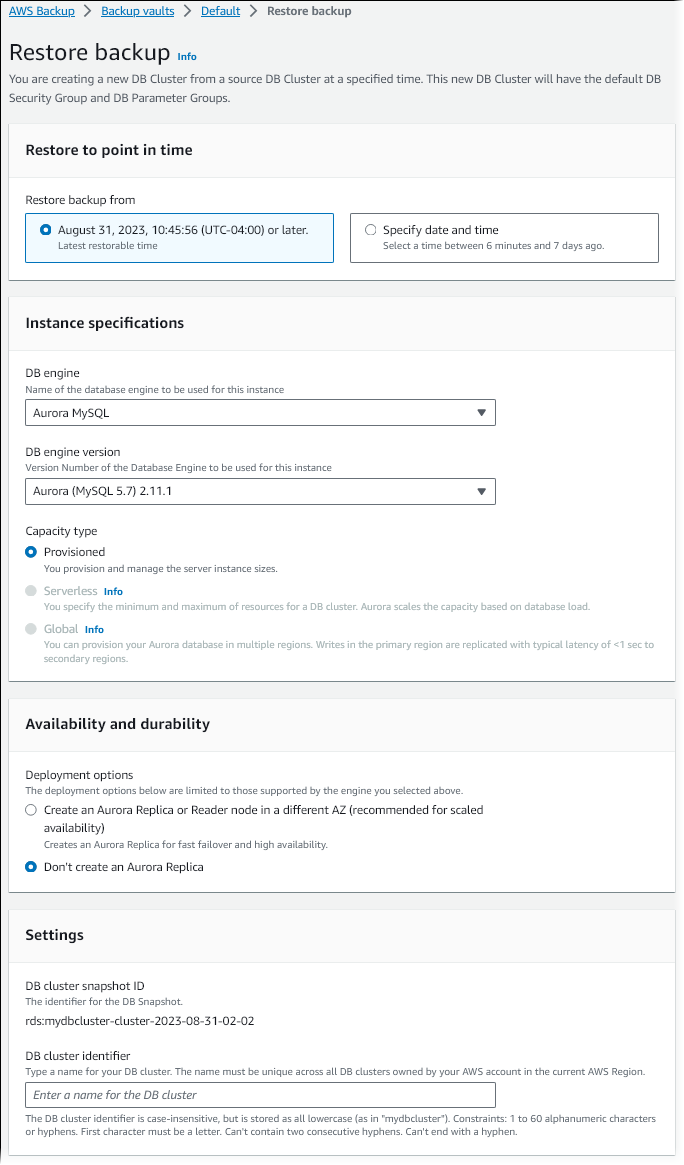Select the Provisioned capacity type
The height and width of the screenshot is (1165, 684).
(30, 551)
